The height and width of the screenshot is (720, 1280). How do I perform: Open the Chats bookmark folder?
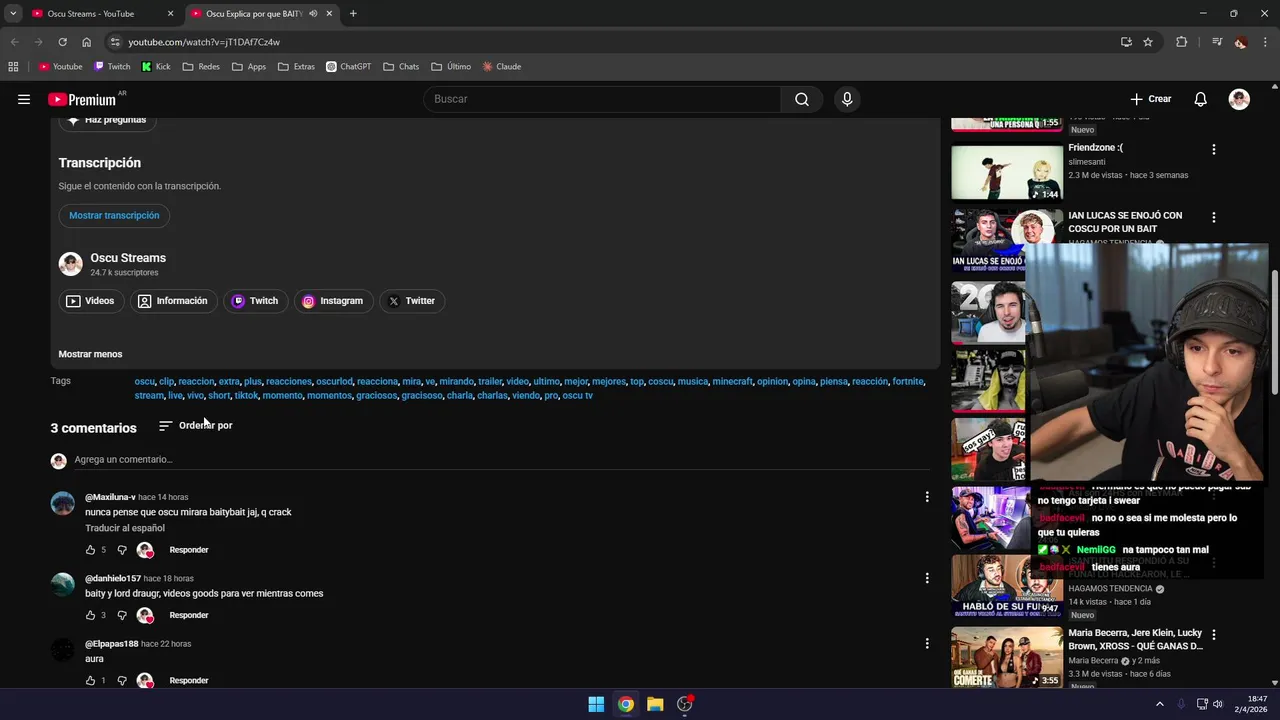[401, 67]
